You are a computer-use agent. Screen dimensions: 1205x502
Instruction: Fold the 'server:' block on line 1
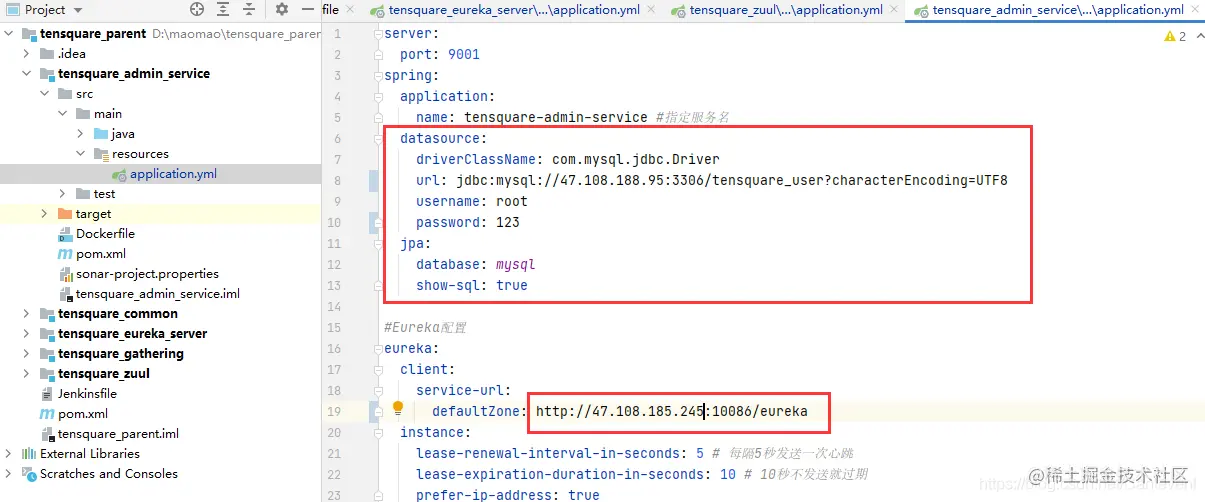(376, 33)
